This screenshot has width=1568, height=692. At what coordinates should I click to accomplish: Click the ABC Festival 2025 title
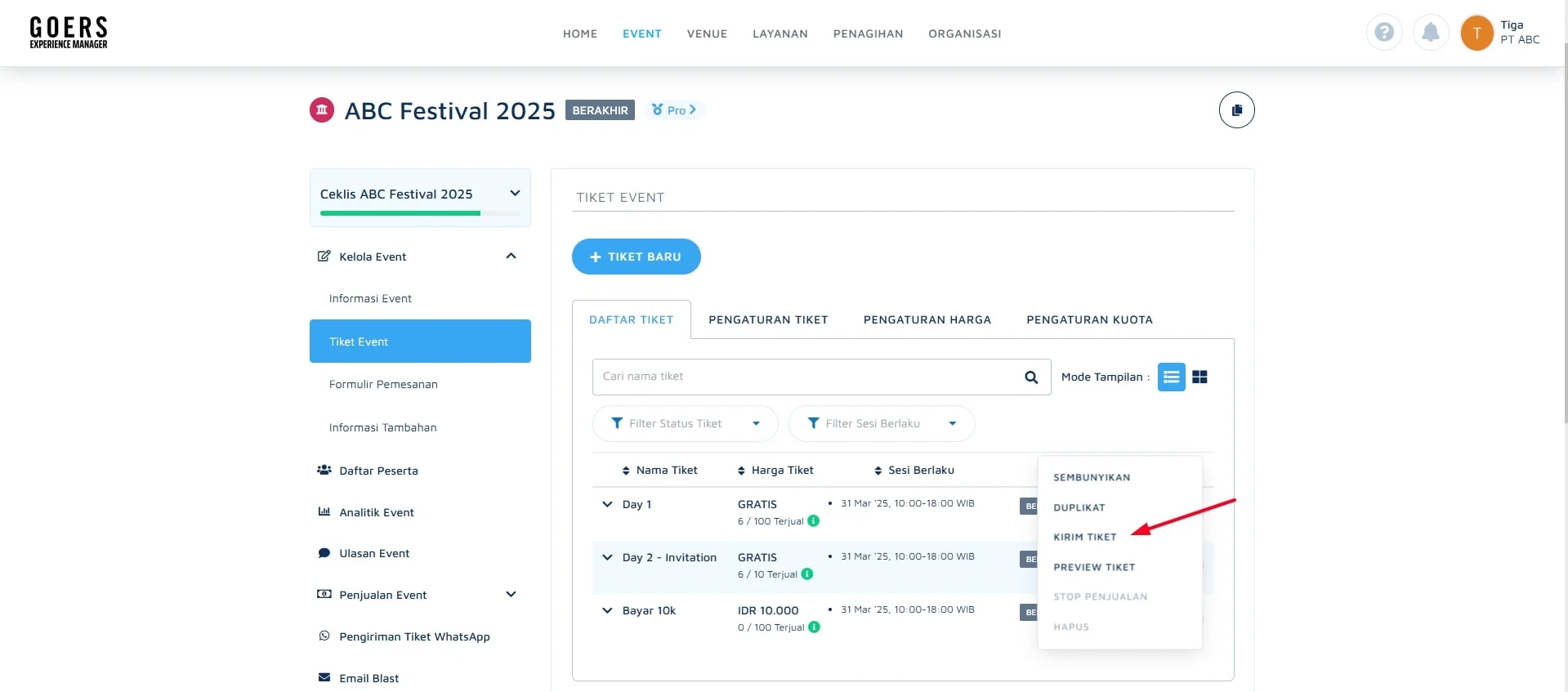(450, 110)
